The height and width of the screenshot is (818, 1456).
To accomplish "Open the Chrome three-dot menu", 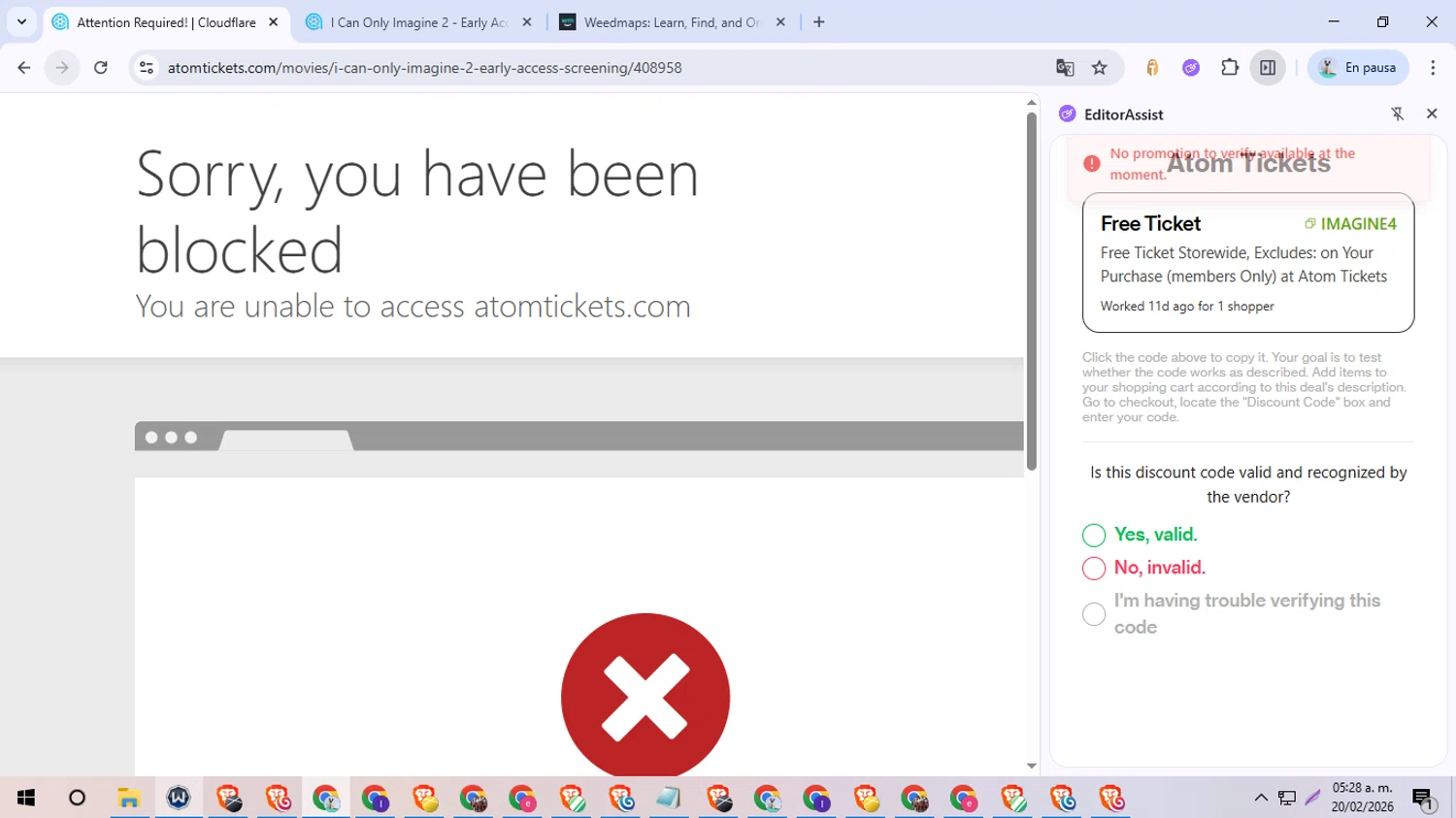I will click(1433, 68).
